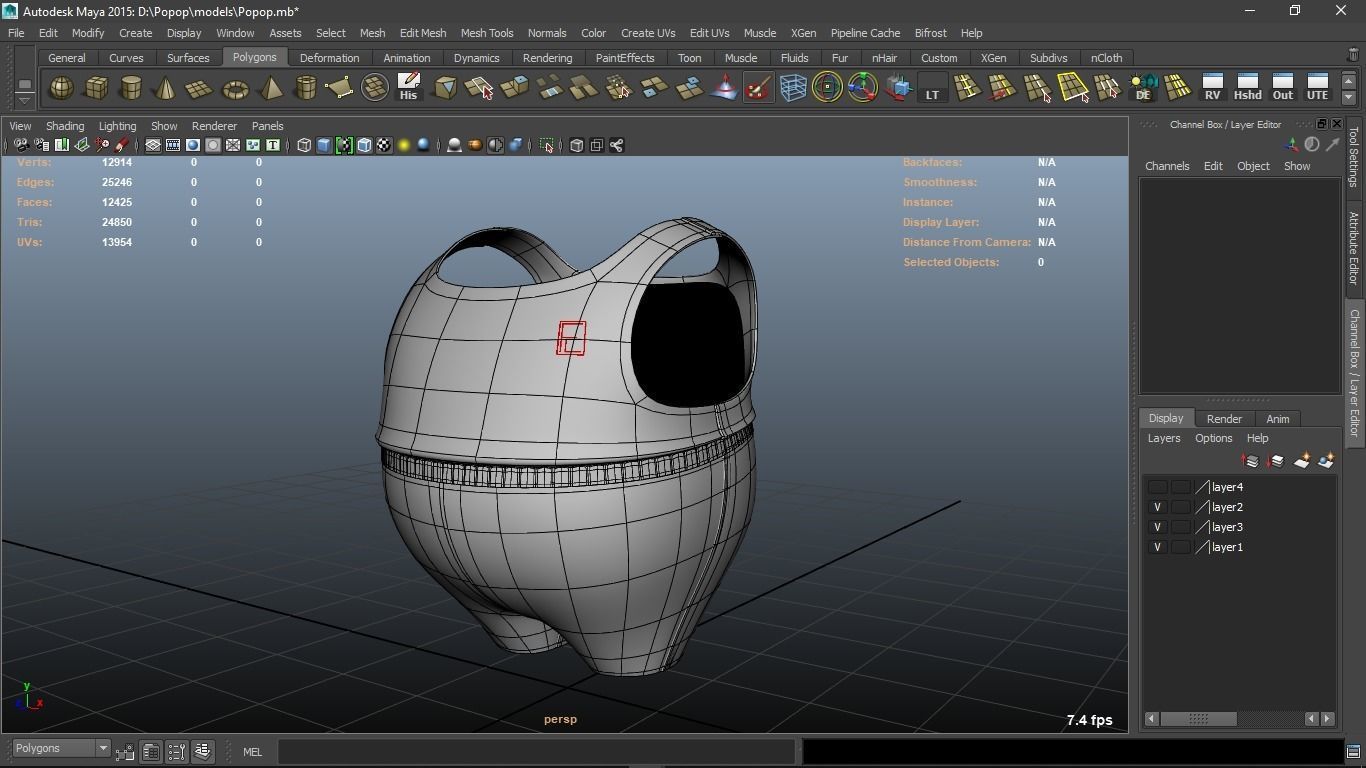Image resolution: width=1366 pixels, height=768 pixels.
Task: Create a polygon pipe from the shelf
Action: coord(305,88)
